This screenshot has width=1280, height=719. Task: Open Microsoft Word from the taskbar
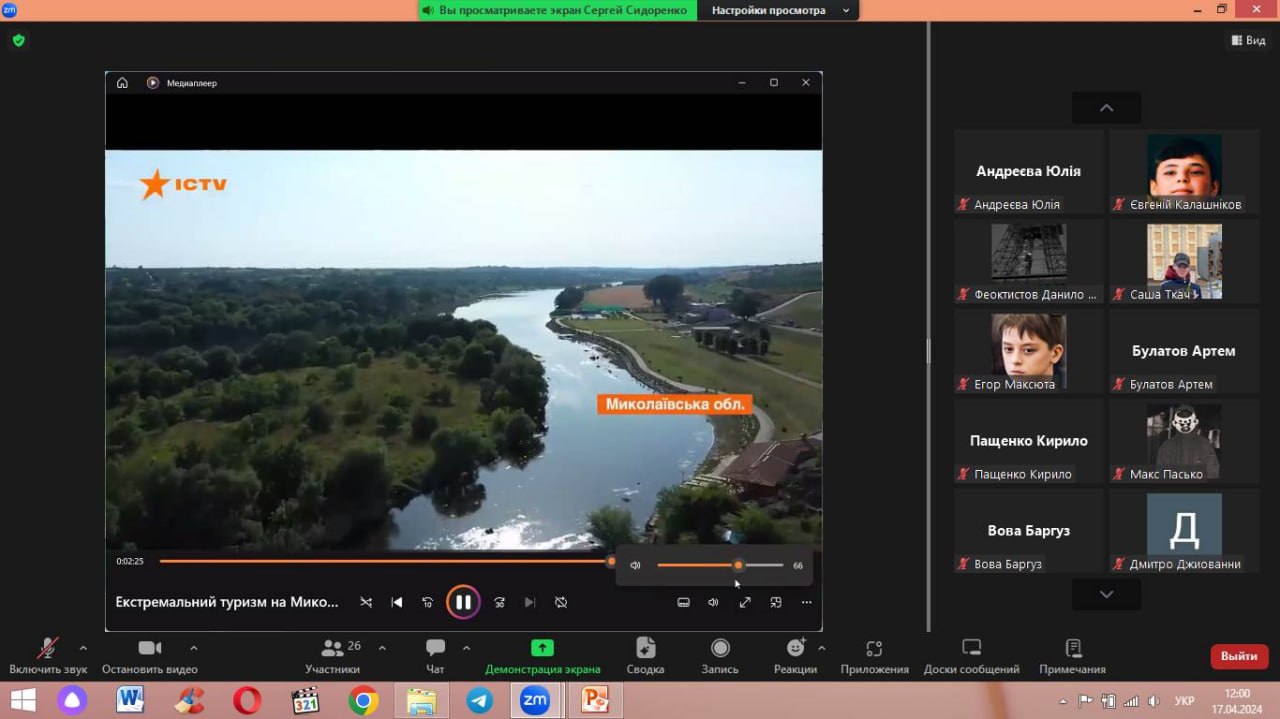click(130, 700)
